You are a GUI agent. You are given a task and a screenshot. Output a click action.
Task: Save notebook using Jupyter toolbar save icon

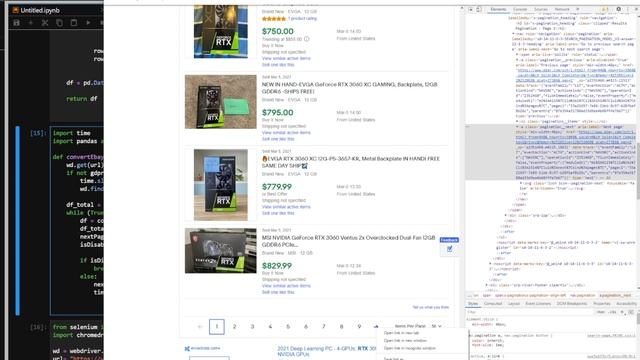(x=16, y=23)
